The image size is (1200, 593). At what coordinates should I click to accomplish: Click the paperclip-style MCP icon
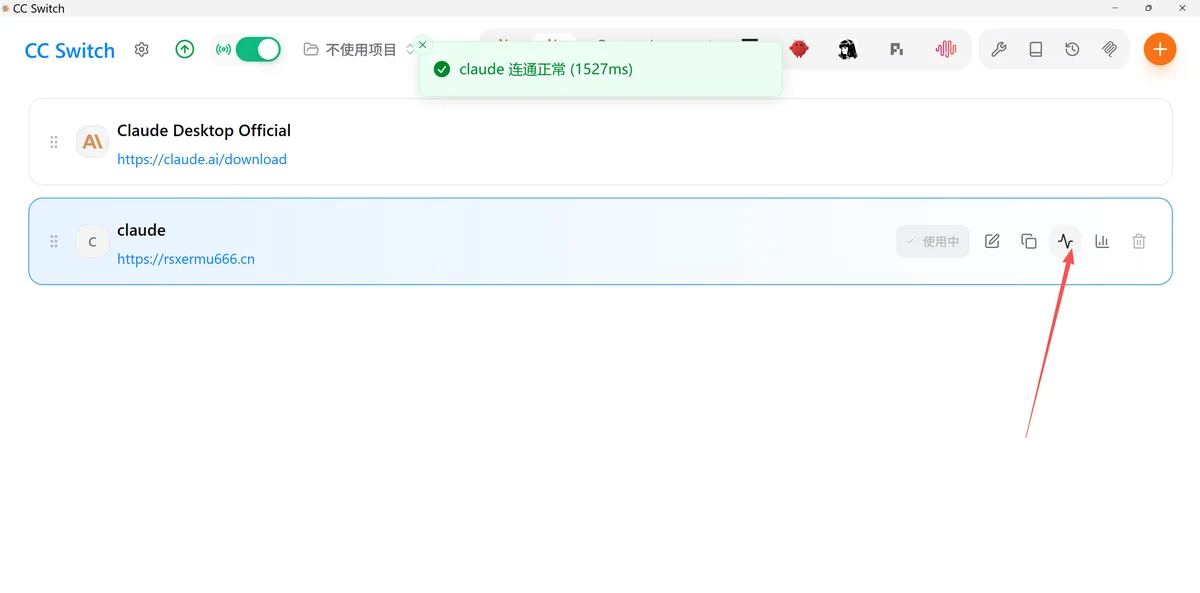pyautogui.click(x=1109, y=49)
